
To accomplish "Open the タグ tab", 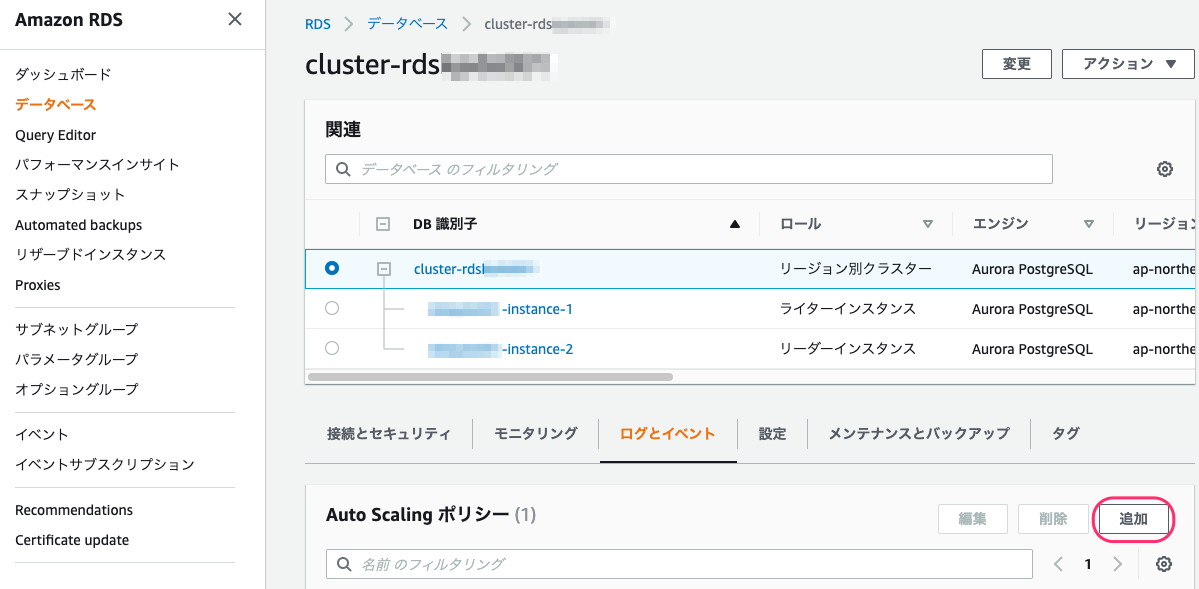I will (1066, 434).
